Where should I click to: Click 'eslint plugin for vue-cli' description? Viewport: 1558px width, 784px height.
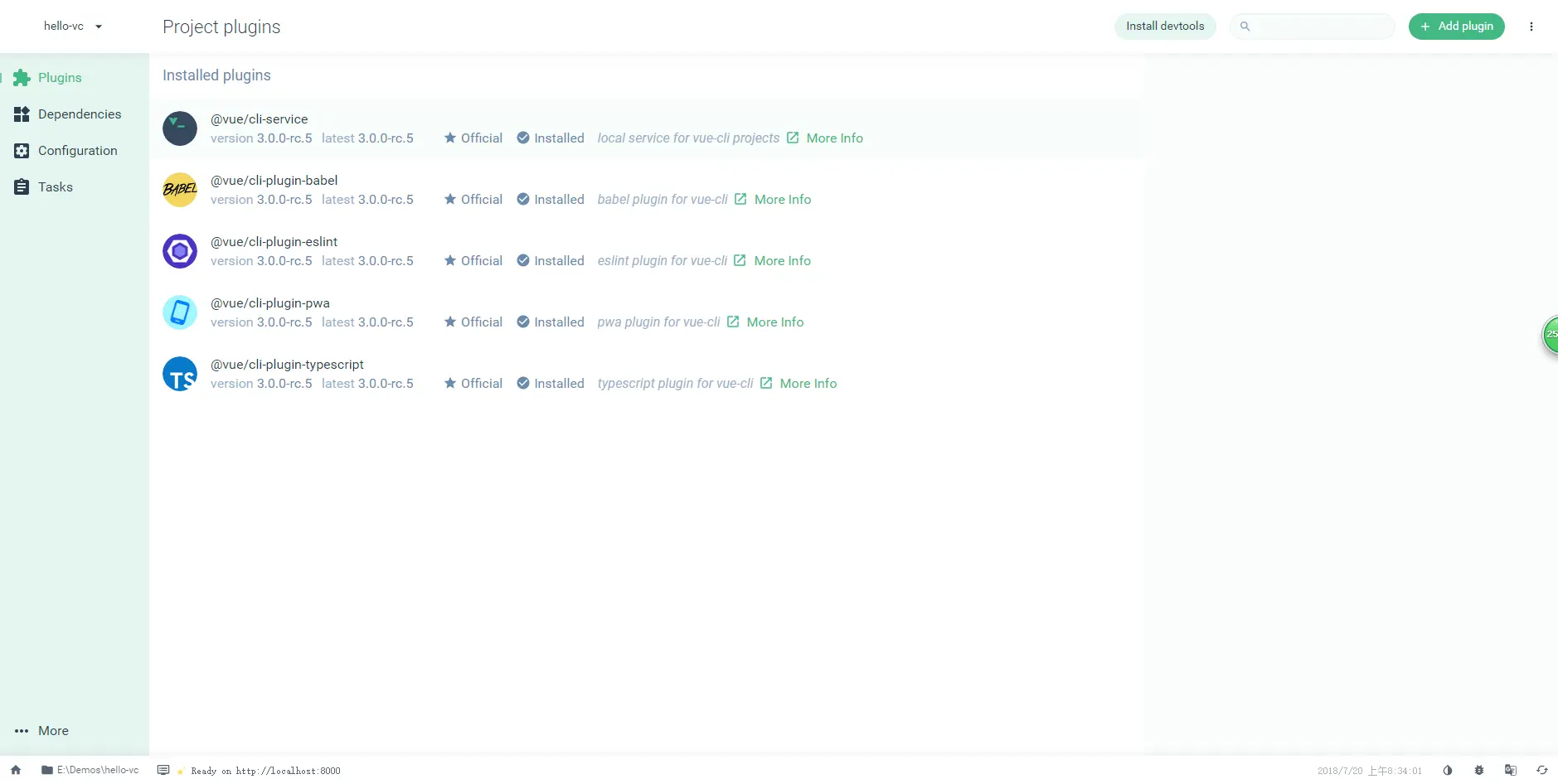pyautogui.click(x=663, y=261)
